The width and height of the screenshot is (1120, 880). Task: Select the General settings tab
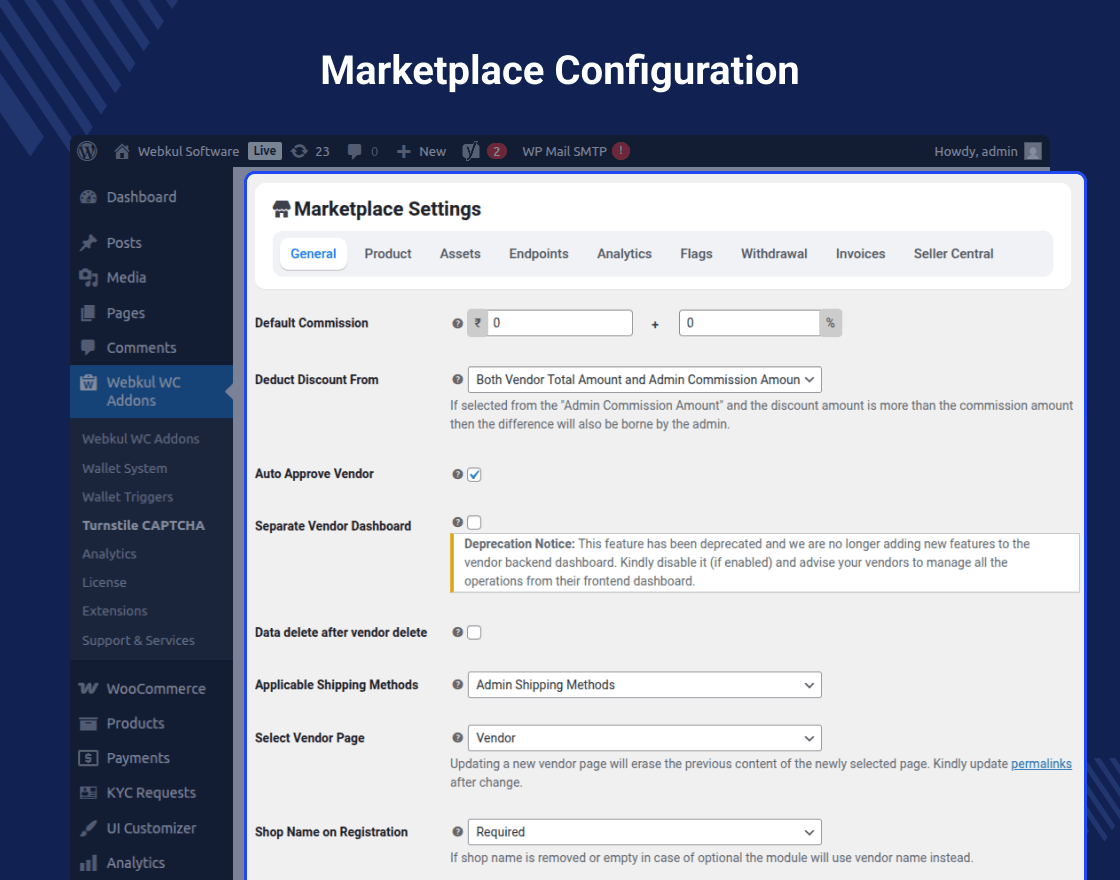(313, 254)
